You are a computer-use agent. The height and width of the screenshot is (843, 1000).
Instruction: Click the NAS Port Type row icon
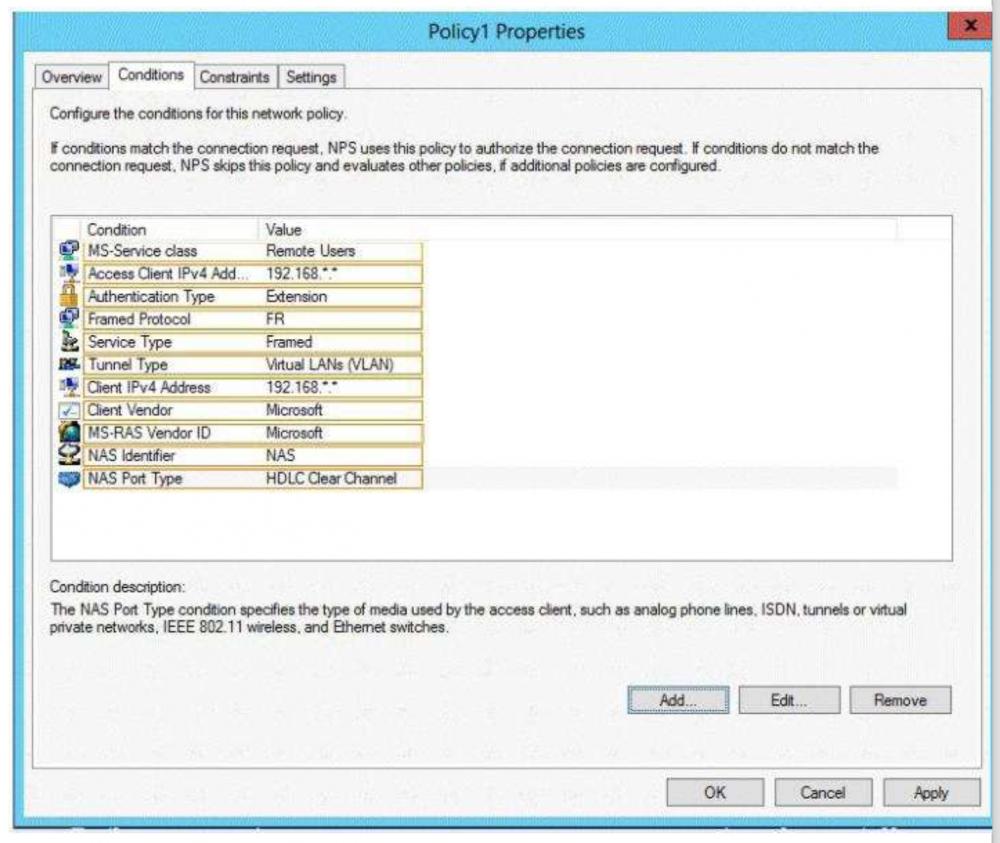(x=69, y=478)
